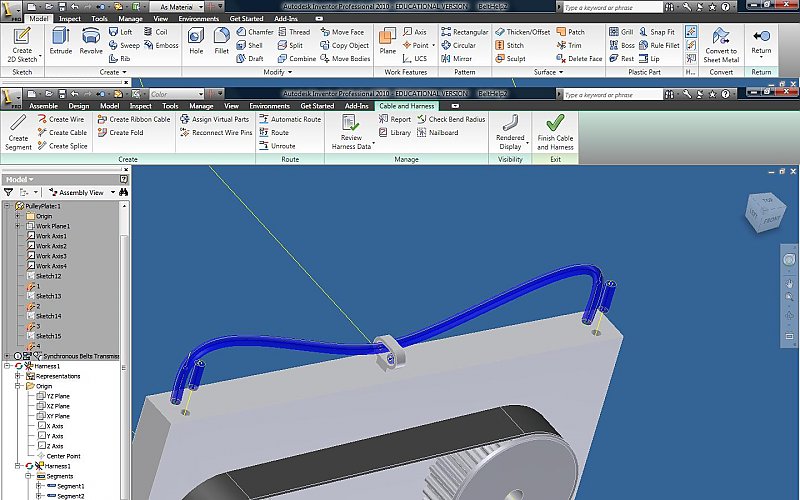The image size is (800, 500).
Task: Collapse the Harness1 Origin folder
Action: coord(17,386)
